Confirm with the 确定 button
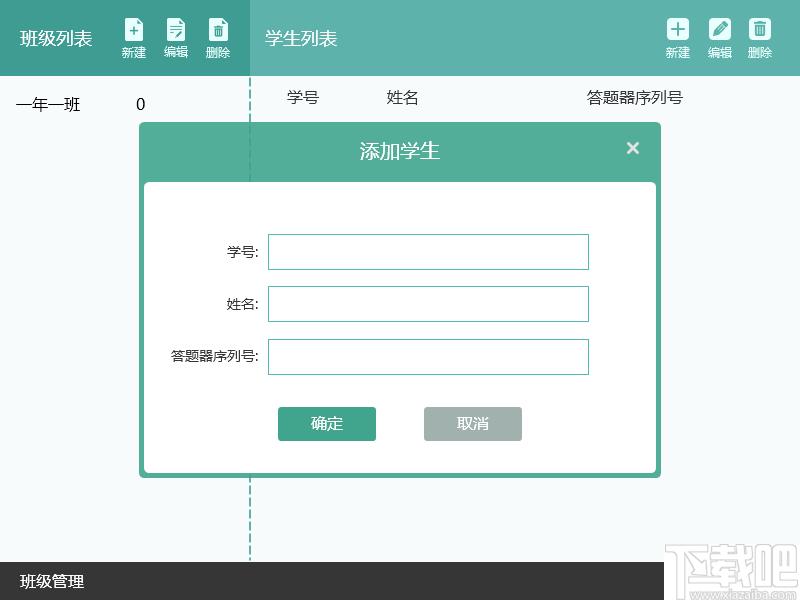800x600 pixels. click(327, 423)
